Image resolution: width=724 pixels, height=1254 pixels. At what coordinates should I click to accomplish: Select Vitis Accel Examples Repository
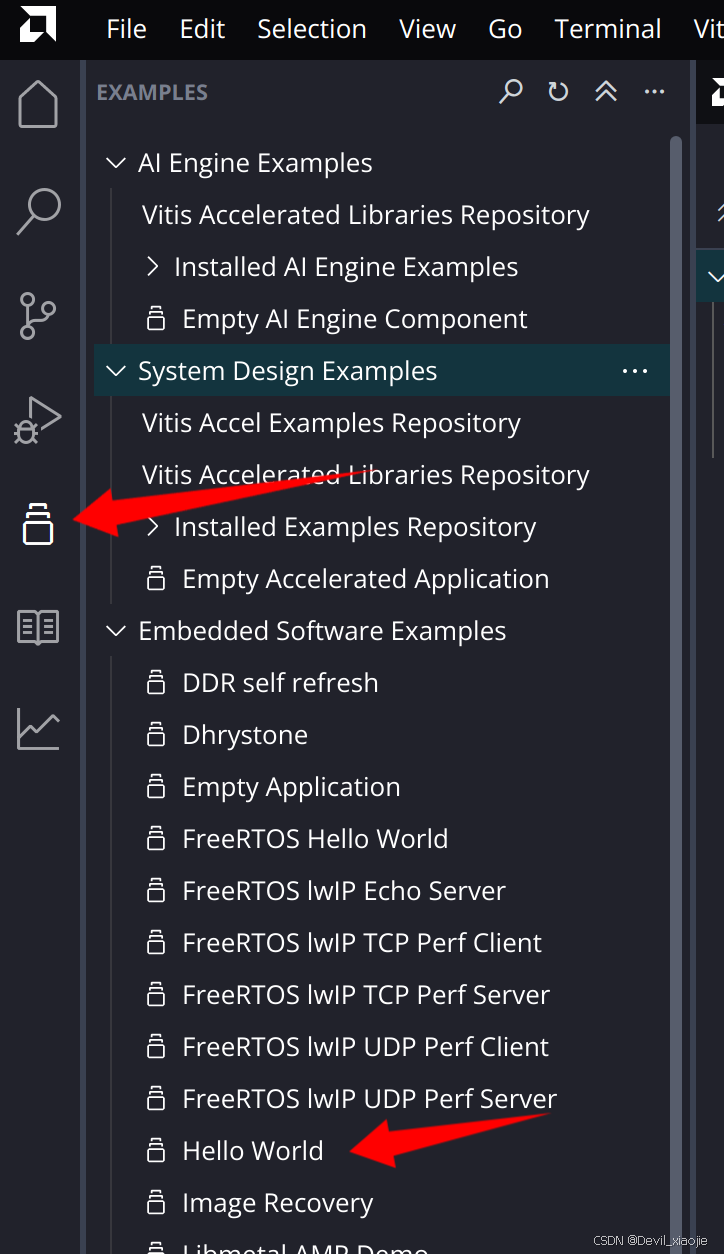tap(331, 423)
